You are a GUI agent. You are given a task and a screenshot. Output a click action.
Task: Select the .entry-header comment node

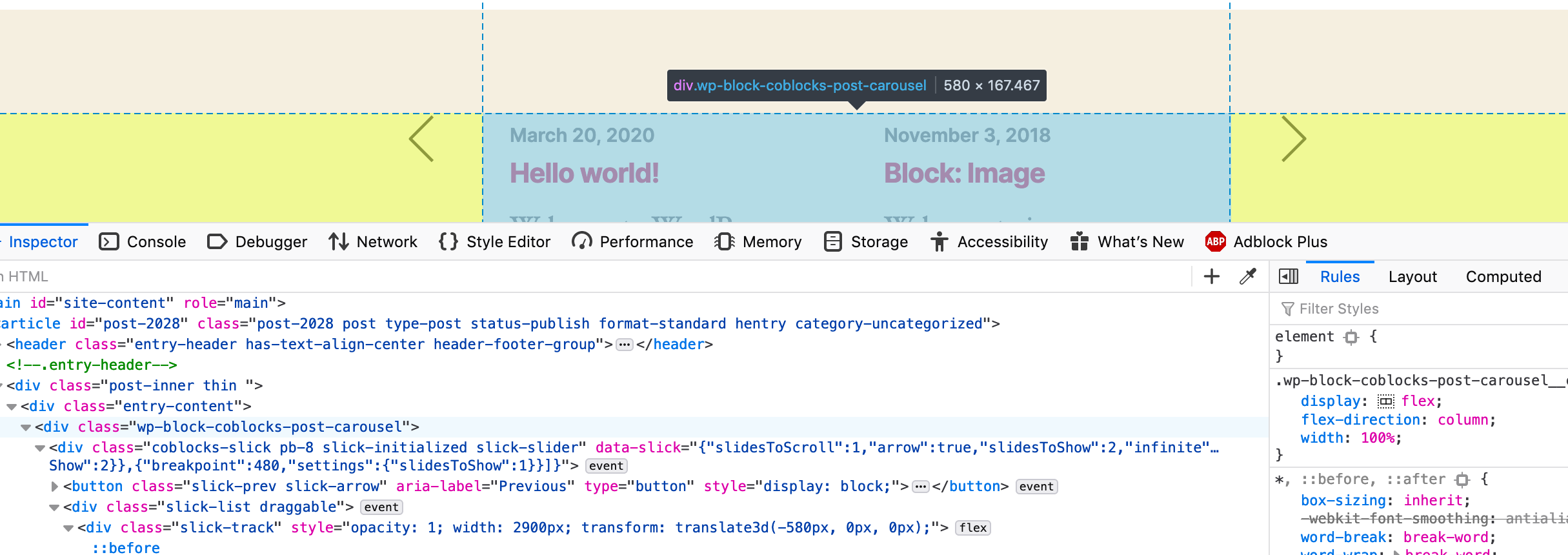(92, 365)
